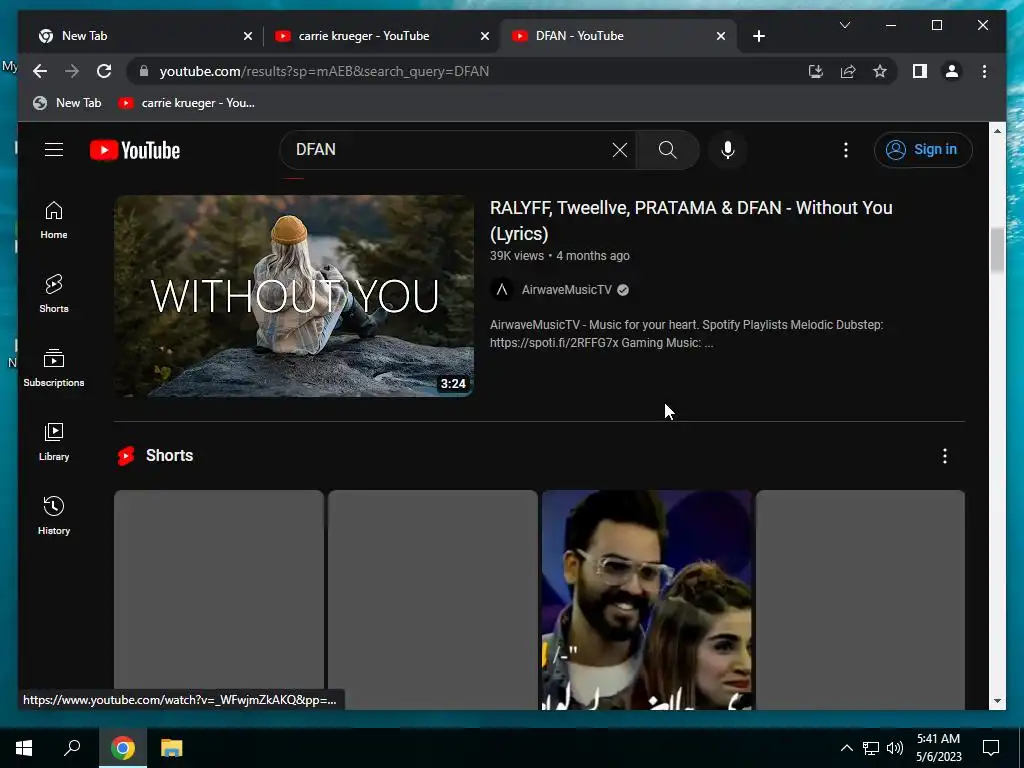This screenshot has height=768, width=1024.
Task: Show hidden system tray icons
Action: pyautogui.click(x=846, y=748)
